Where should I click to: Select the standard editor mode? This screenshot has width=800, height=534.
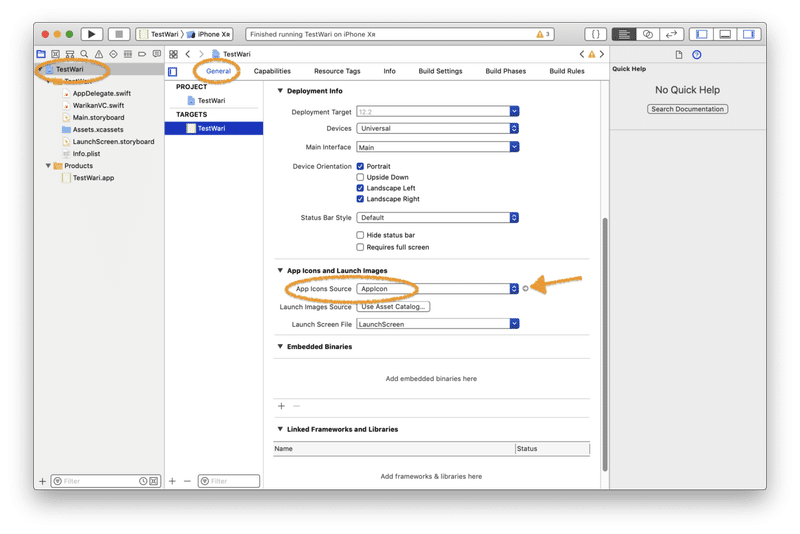pos(623,34)
